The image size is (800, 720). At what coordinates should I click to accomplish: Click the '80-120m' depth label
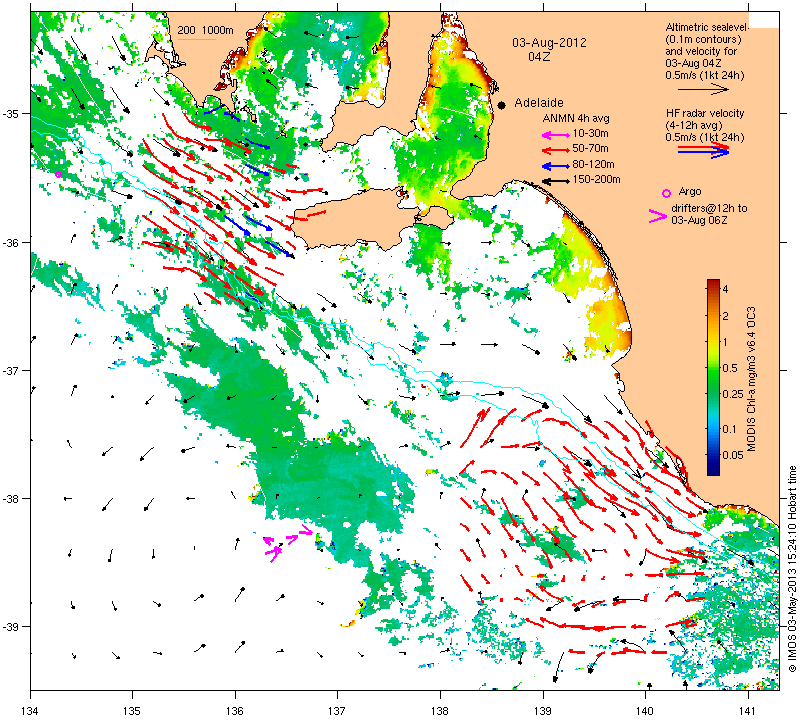[593, 164]
